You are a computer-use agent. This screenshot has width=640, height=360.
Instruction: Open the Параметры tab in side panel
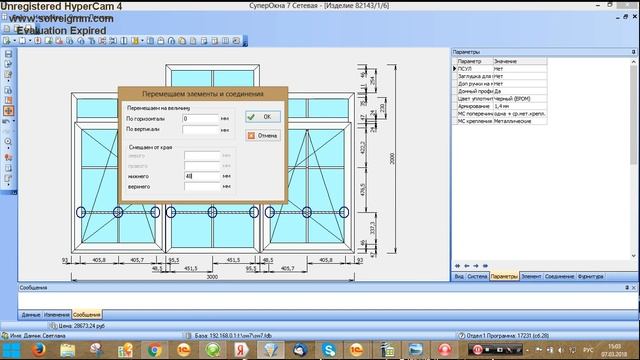[504, 276]
